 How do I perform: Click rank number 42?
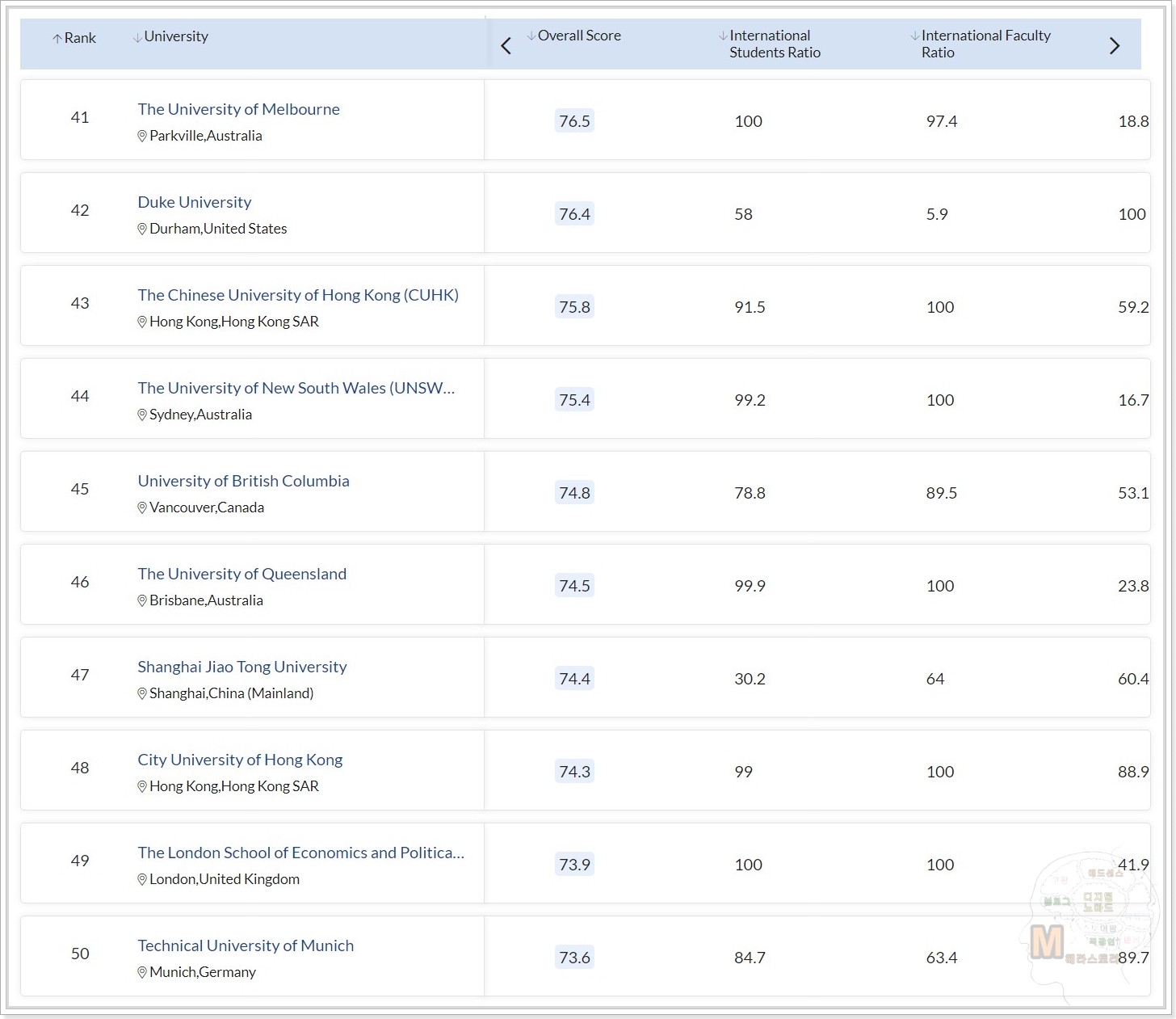coord(80,210)
